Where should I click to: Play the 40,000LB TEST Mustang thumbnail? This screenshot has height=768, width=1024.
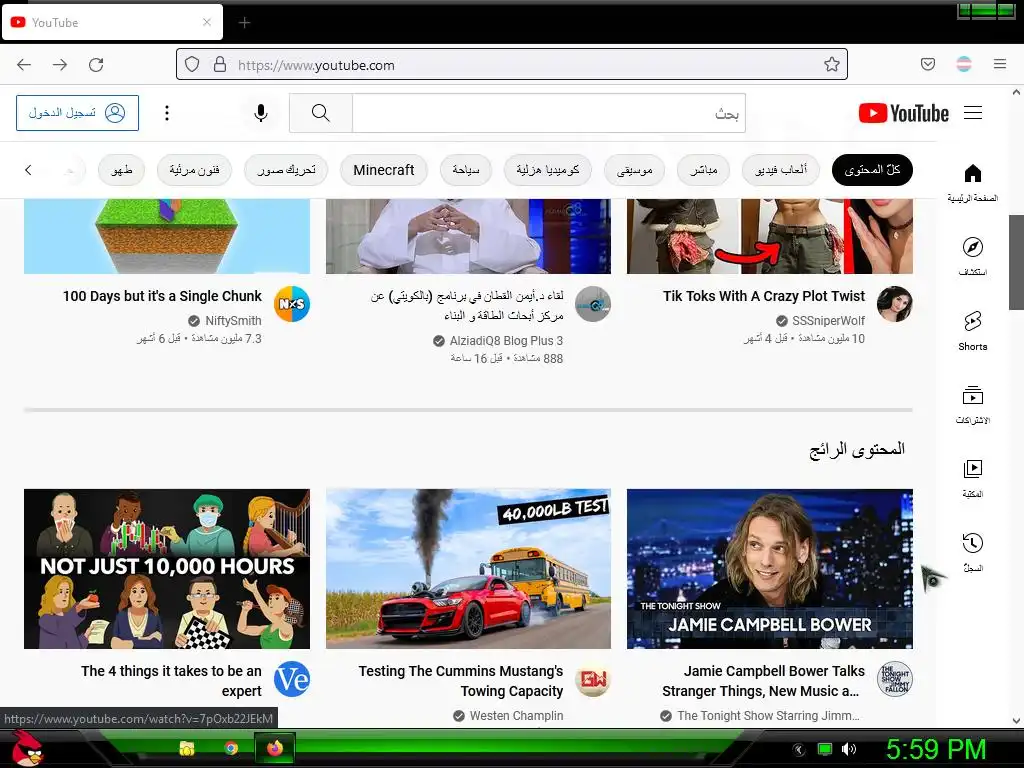[x=468, y=569]
